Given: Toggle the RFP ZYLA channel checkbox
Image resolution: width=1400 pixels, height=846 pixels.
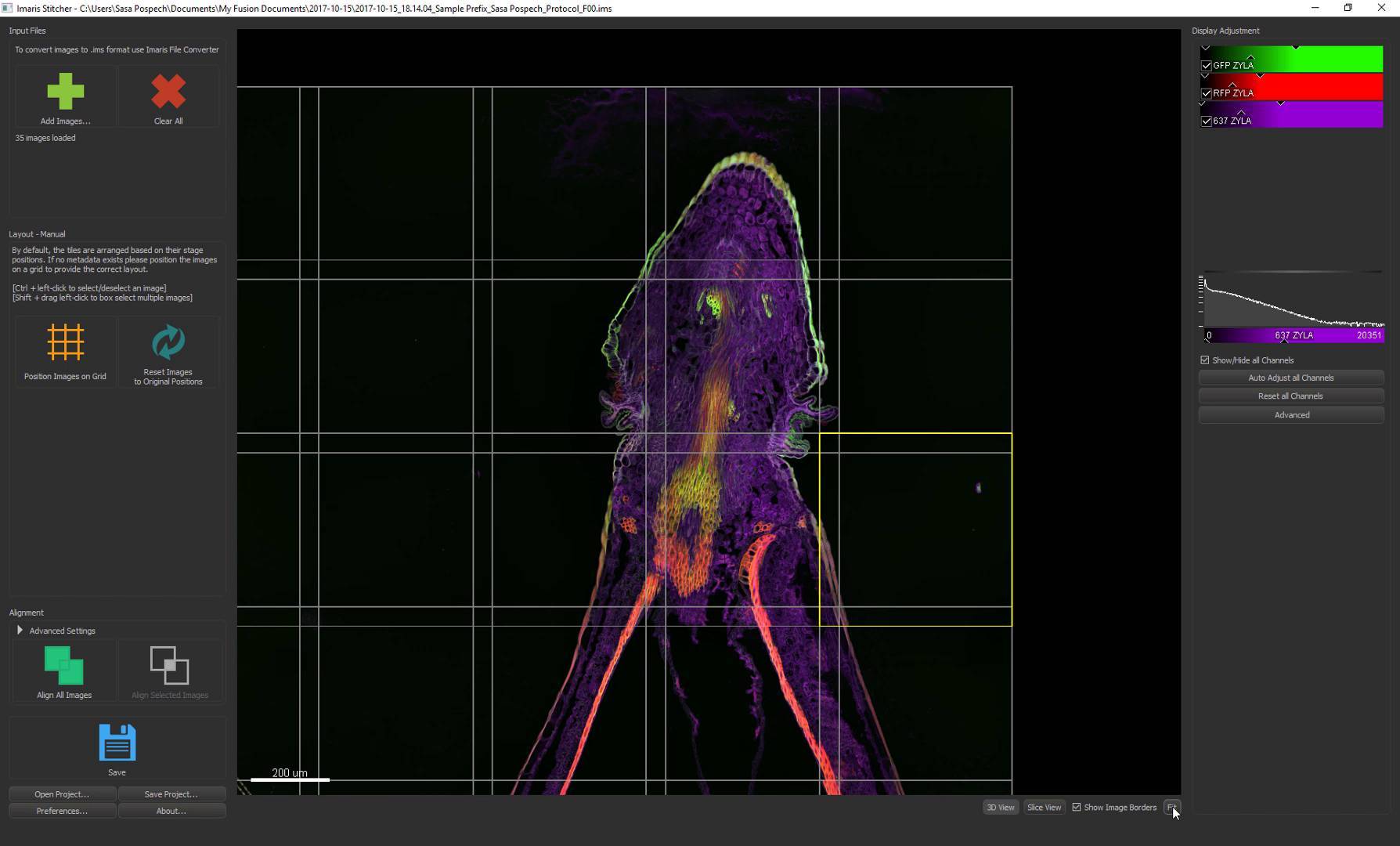Looking at the screenshot, I should click(x=1207, y=93).
